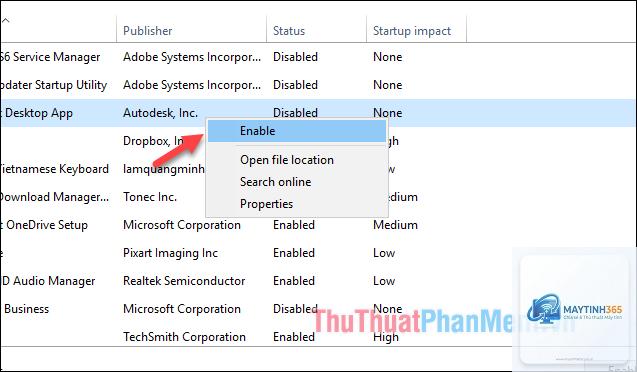Viewport: 637px width, 372px height.
Task: Click Enabled status in Pixart Imaging row
Action: click(294, 253)
